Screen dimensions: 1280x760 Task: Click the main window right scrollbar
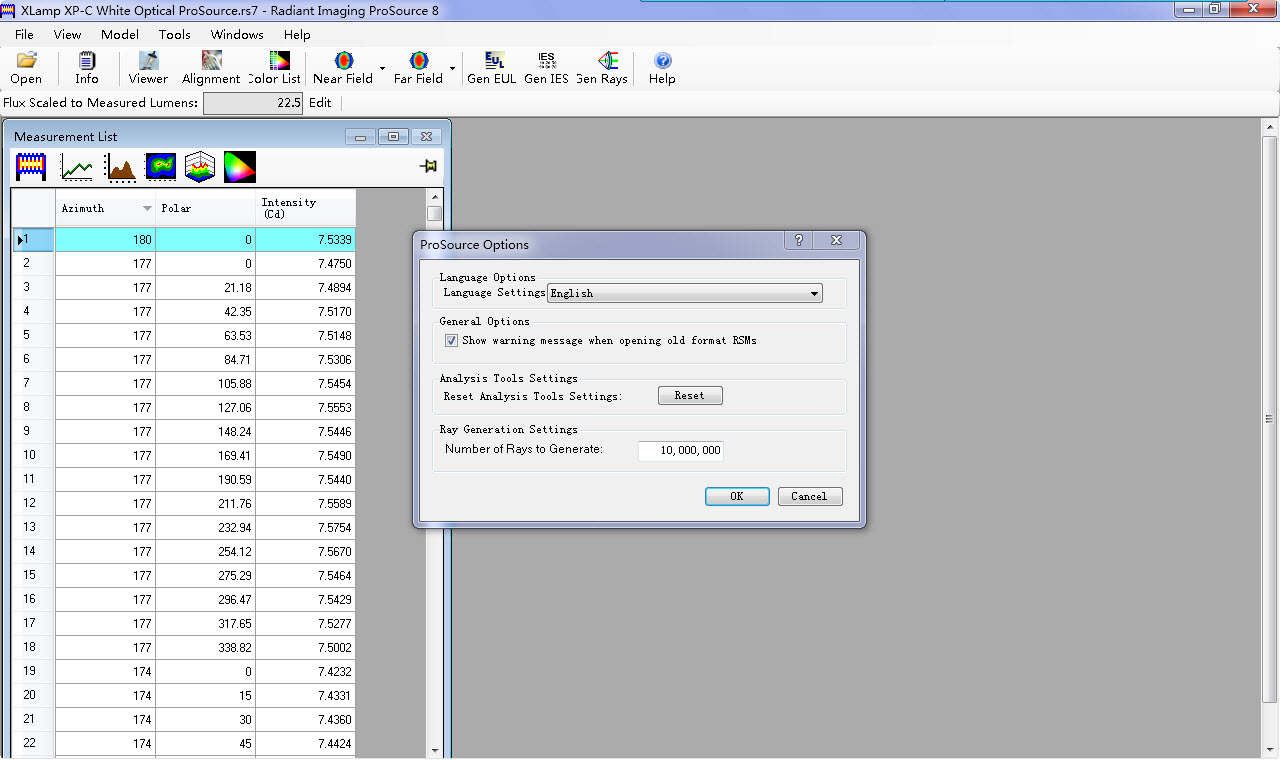click(1270, 418)
